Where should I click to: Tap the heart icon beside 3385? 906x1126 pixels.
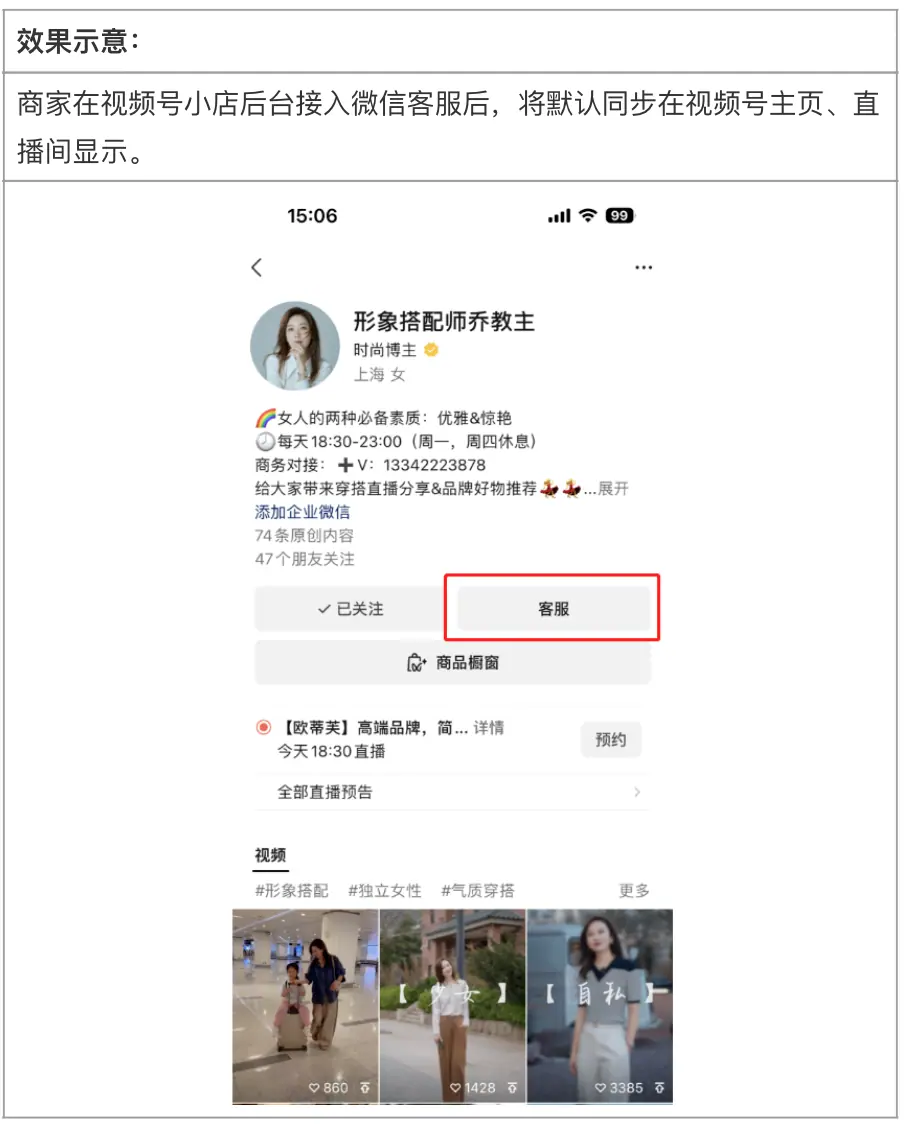pyautogui.click(x=601, y=1088)
